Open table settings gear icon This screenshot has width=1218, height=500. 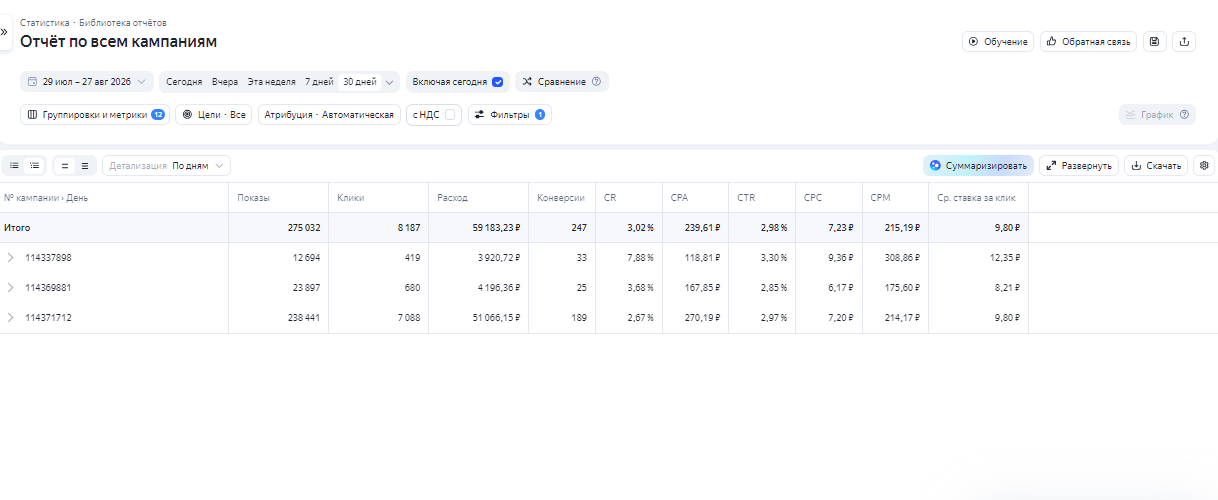tap(1204, 165)
